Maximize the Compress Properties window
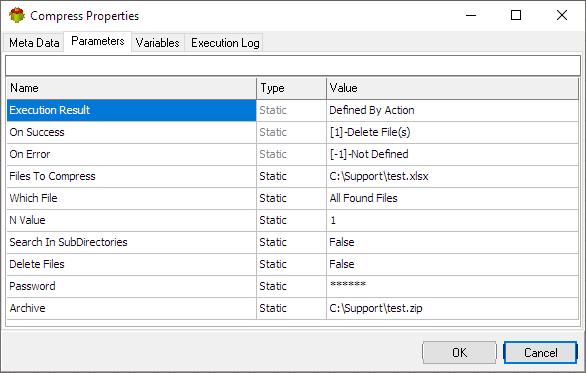The image size is (586, 373). 516,15
